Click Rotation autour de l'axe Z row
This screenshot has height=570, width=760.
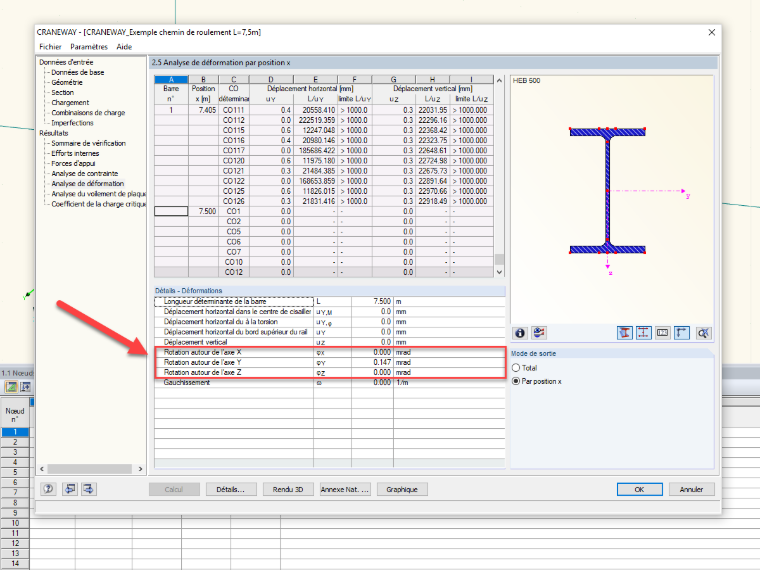click(330, 372)
